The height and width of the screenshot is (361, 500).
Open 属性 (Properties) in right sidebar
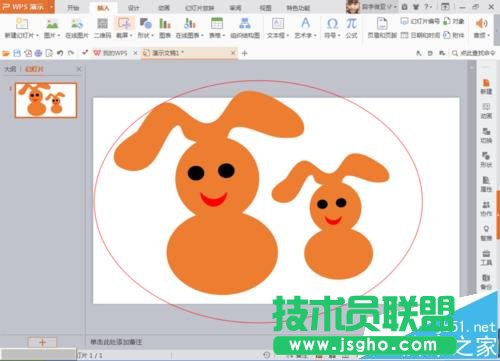(x=486, y=184)
